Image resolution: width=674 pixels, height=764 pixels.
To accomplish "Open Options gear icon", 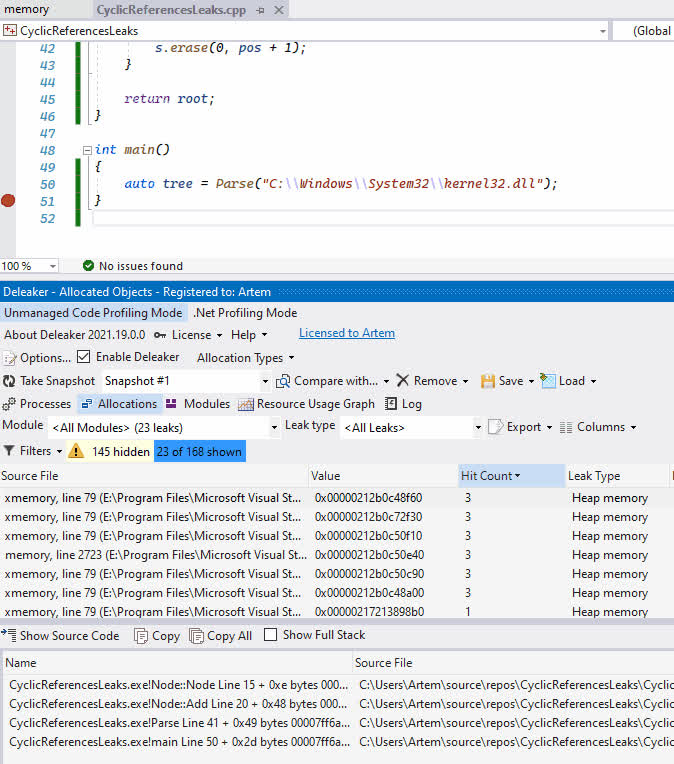I will tap(10, 358).
